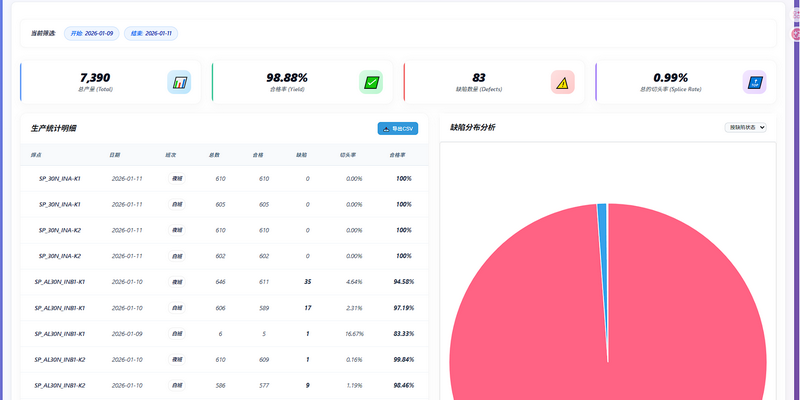This screenshot has width=800, height=400.
Task: Click the splice rate cell 1.19%
Action: click(x=354, y=385)
